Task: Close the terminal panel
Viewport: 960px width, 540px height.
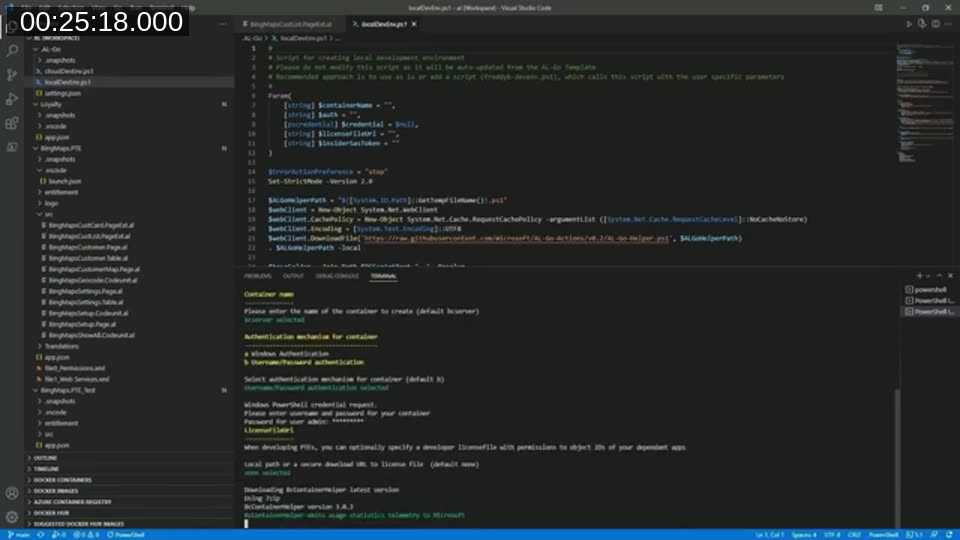Action: (x=950, y=276)
